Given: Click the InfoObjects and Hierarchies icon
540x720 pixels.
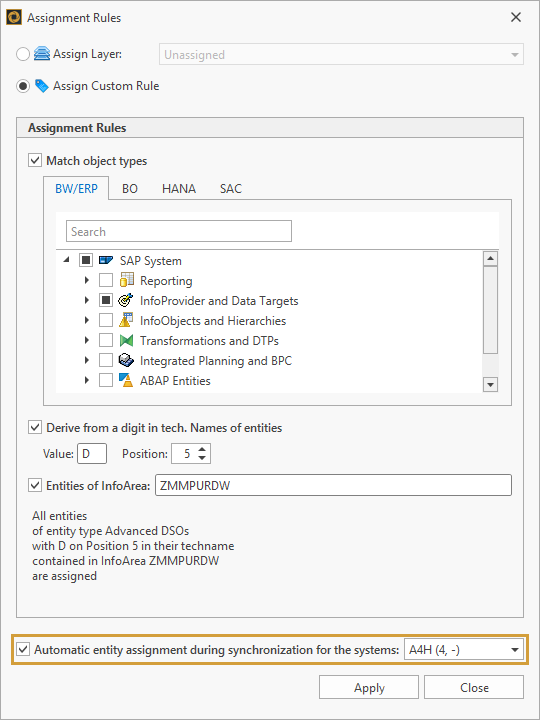Looking at the screenshot, I should click(126, 320).
